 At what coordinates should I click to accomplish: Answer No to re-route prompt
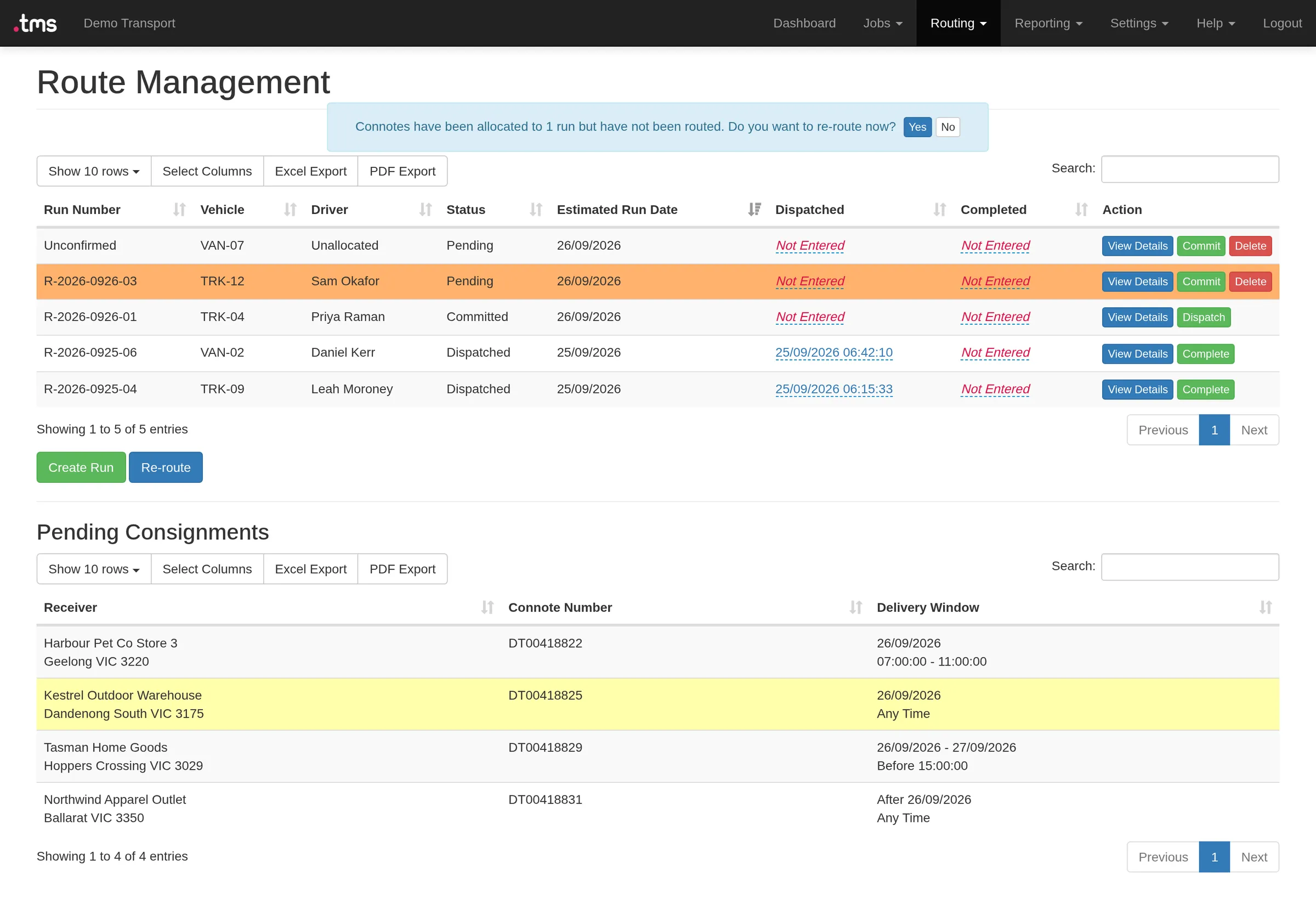pyautogui.click(x=948, y=127)
